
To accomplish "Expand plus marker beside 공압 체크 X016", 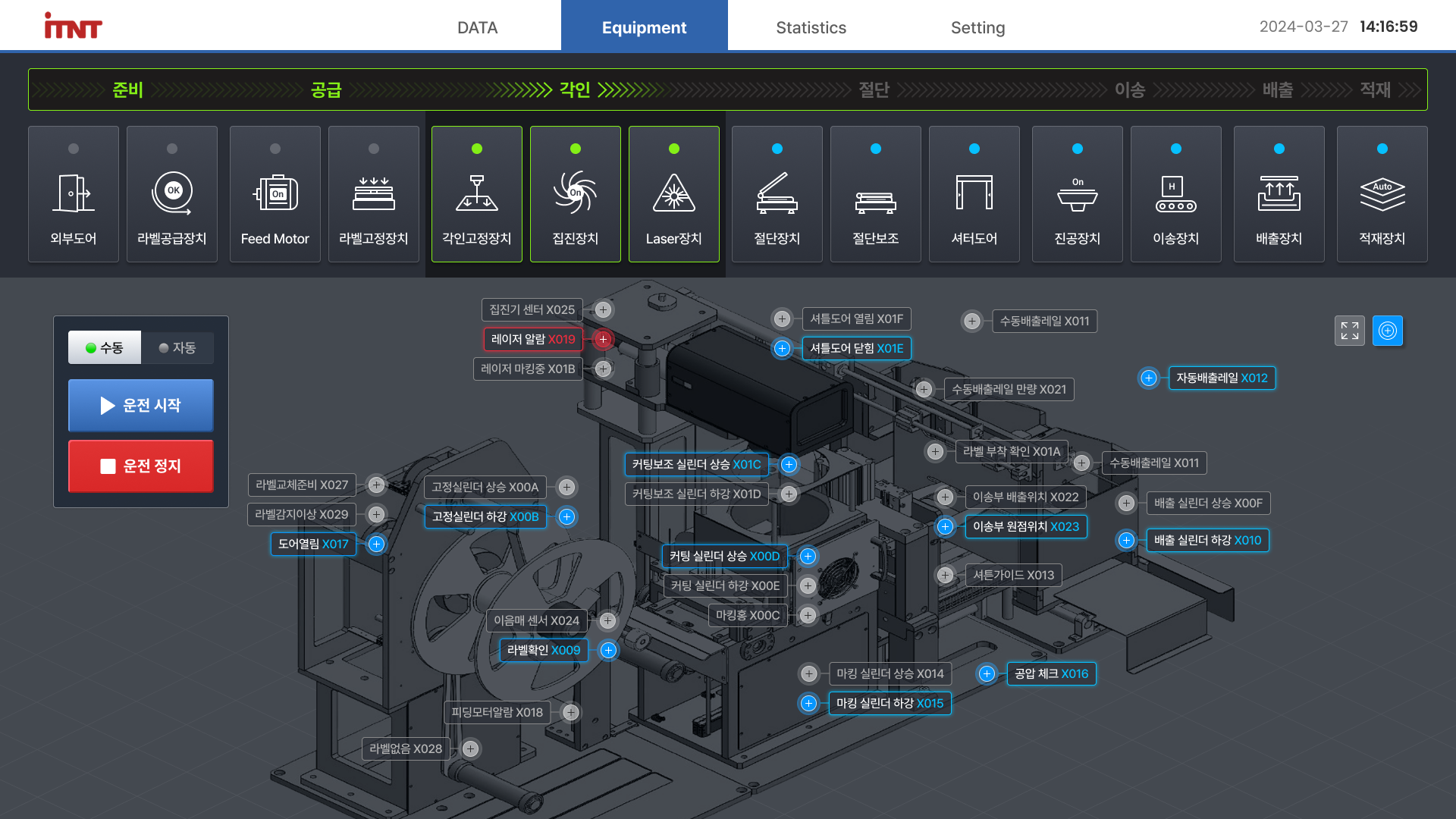I will point(986,673).
